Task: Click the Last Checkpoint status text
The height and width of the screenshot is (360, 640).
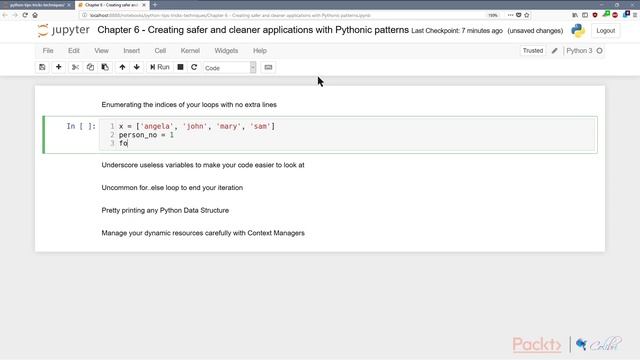Action: [x=457, y=31]
